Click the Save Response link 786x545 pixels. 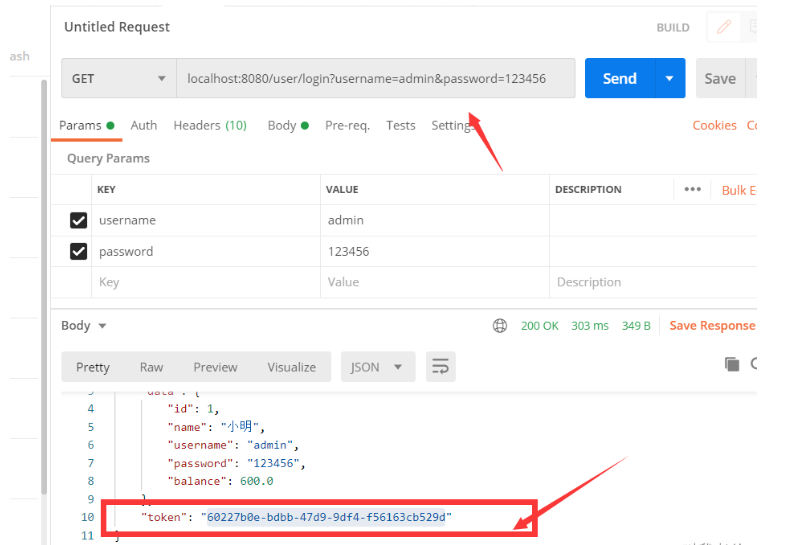point(712,326)
